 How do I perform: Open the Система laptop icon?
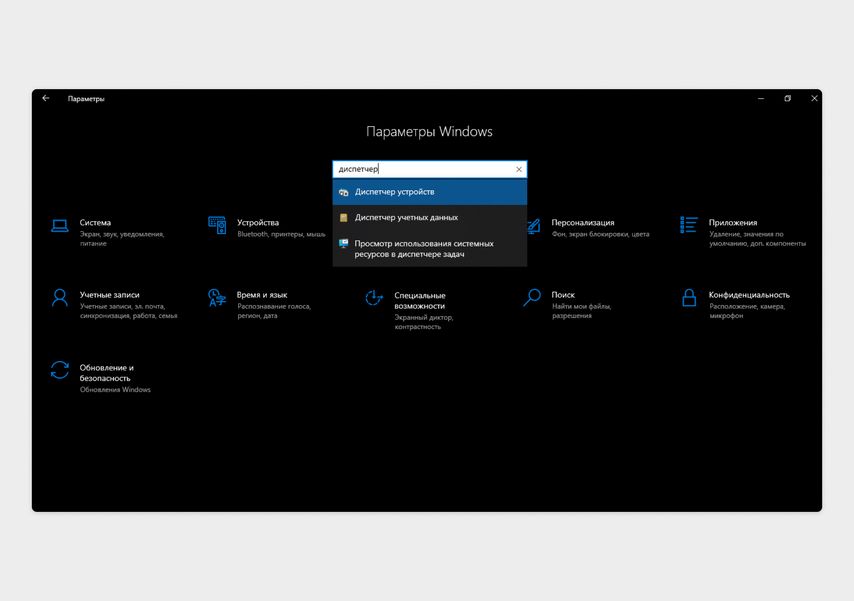[x=60, y=226]
